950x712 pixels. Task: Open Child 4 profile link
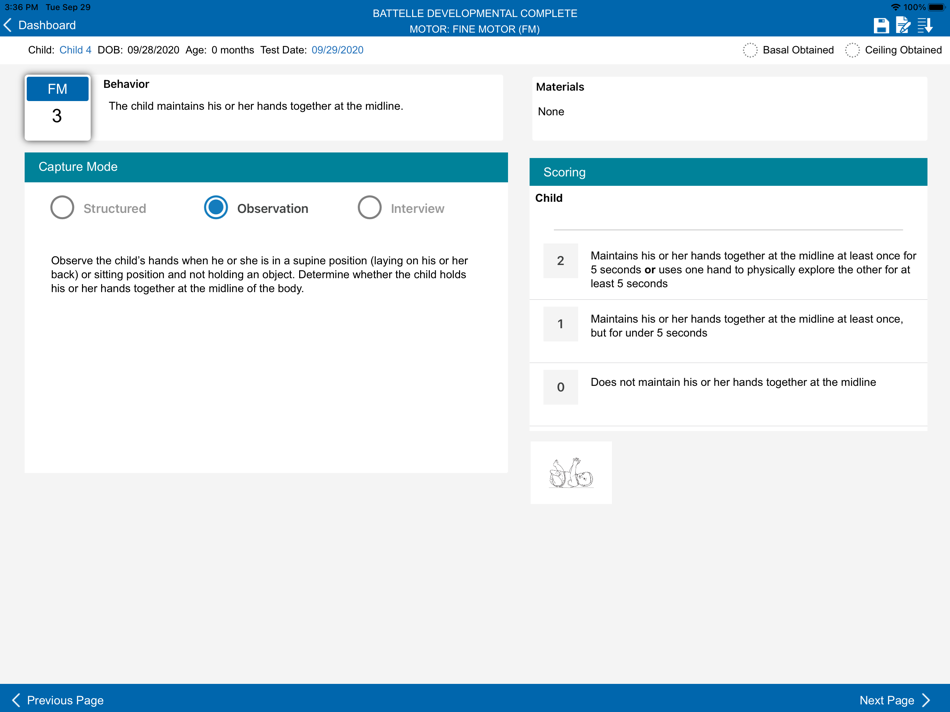[x=75, y=50]
